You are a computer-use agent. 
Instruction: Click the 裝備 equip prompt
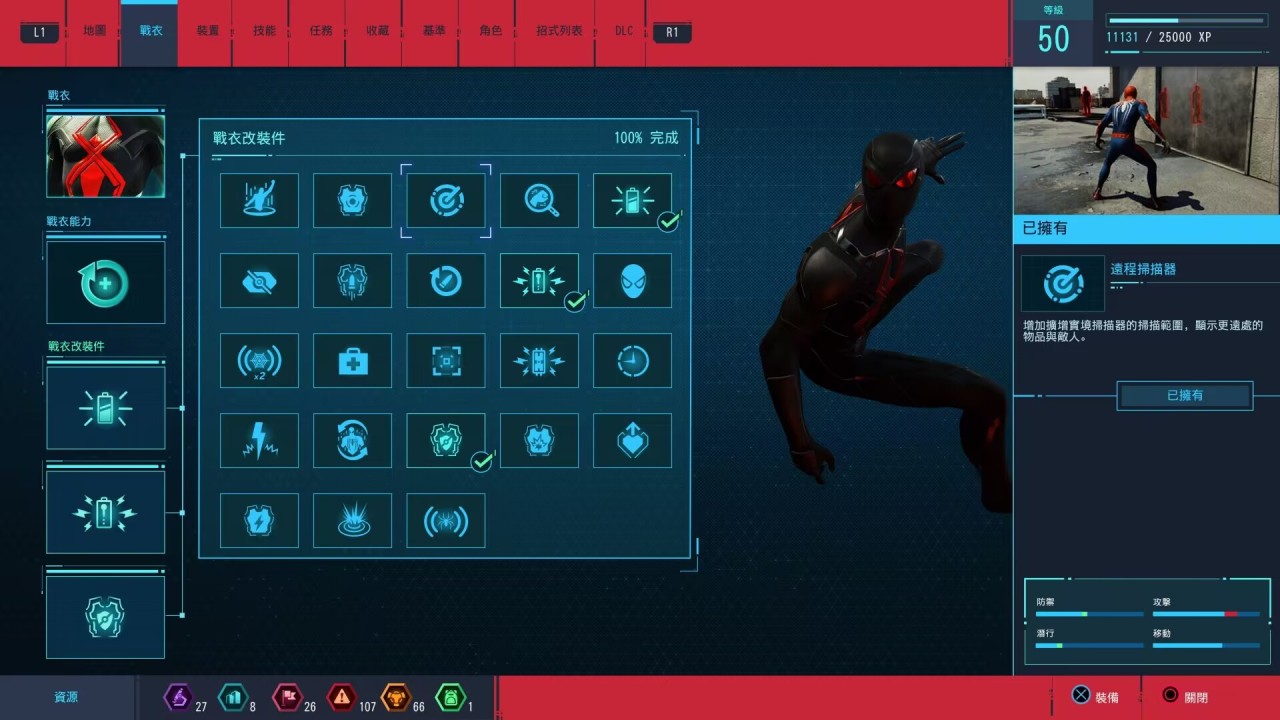[1095, 696]
